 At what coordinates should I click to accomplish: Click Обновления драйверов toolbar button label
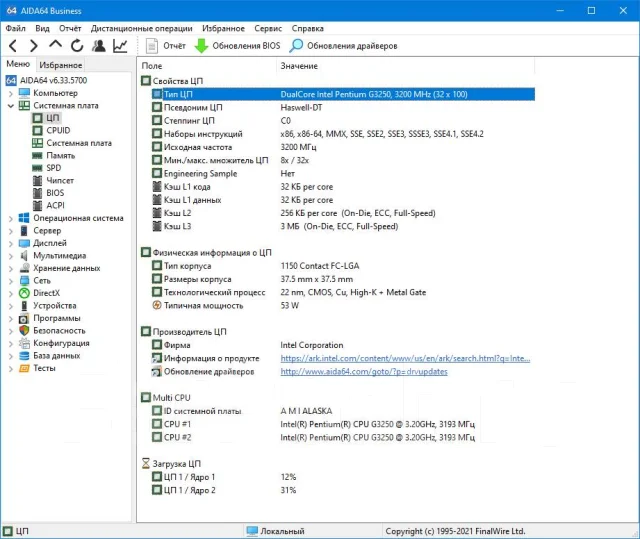click(x=352, y=46)
